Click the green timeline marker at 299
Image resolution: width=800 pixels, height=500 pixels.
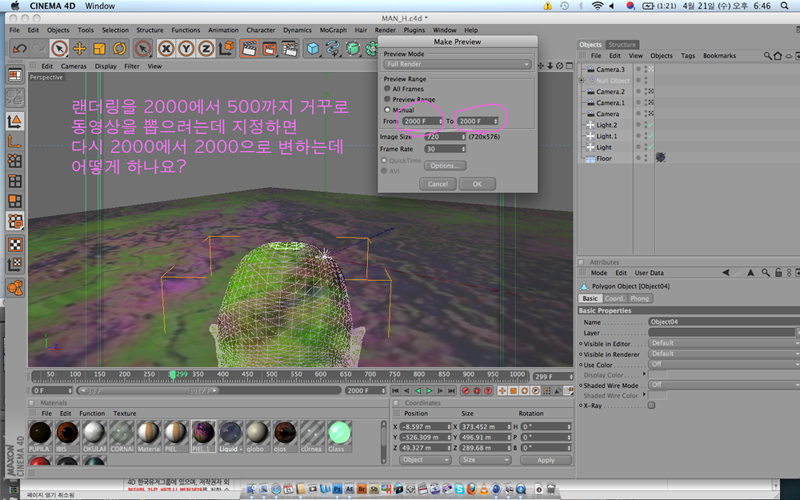point(173,376)
